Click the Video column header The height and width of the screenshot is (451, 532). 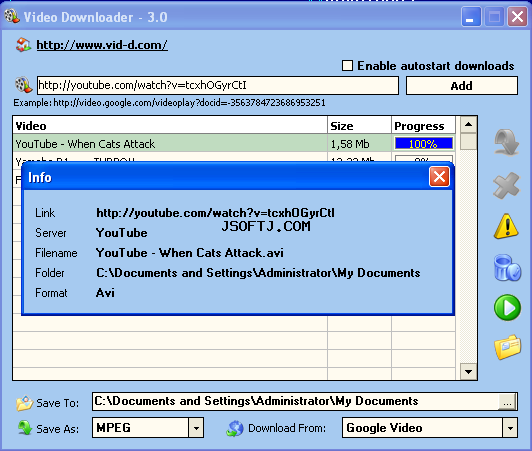[170, 126]
